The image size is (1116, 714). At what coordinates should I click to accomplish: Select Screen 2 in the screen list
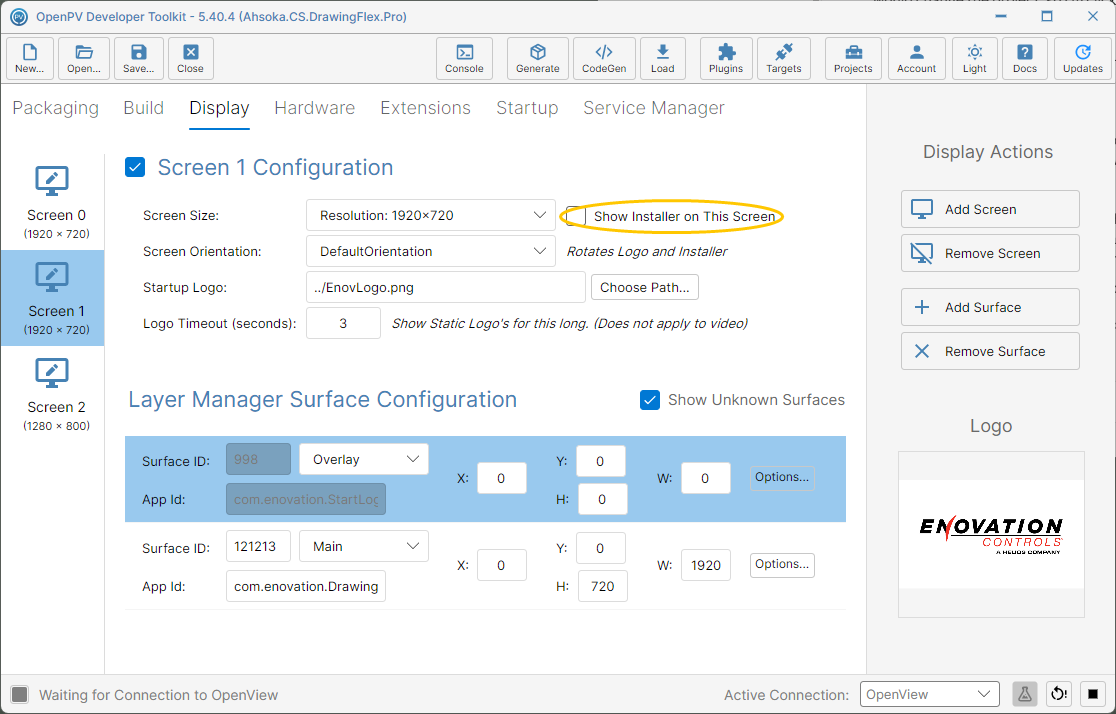53,394
